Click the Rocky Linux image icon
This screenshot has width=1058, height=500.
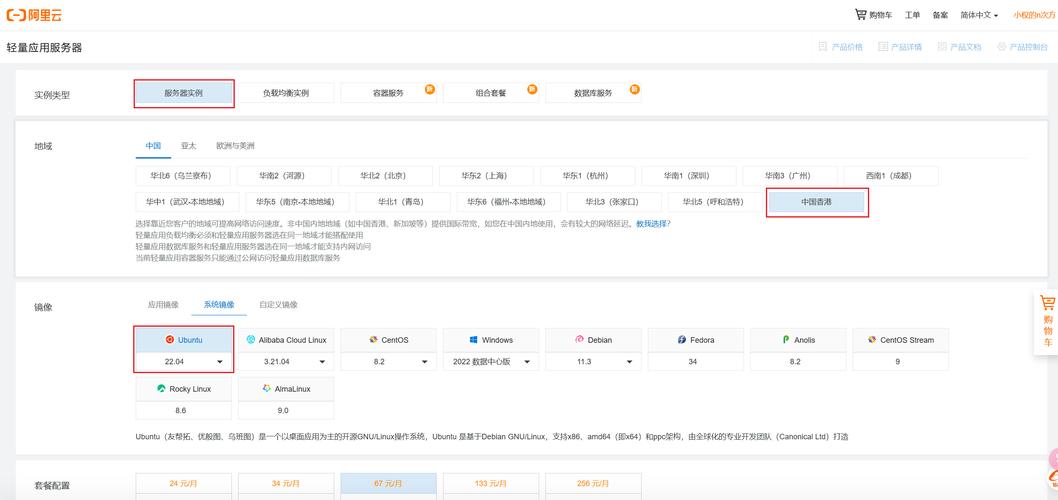pos(161,389)
